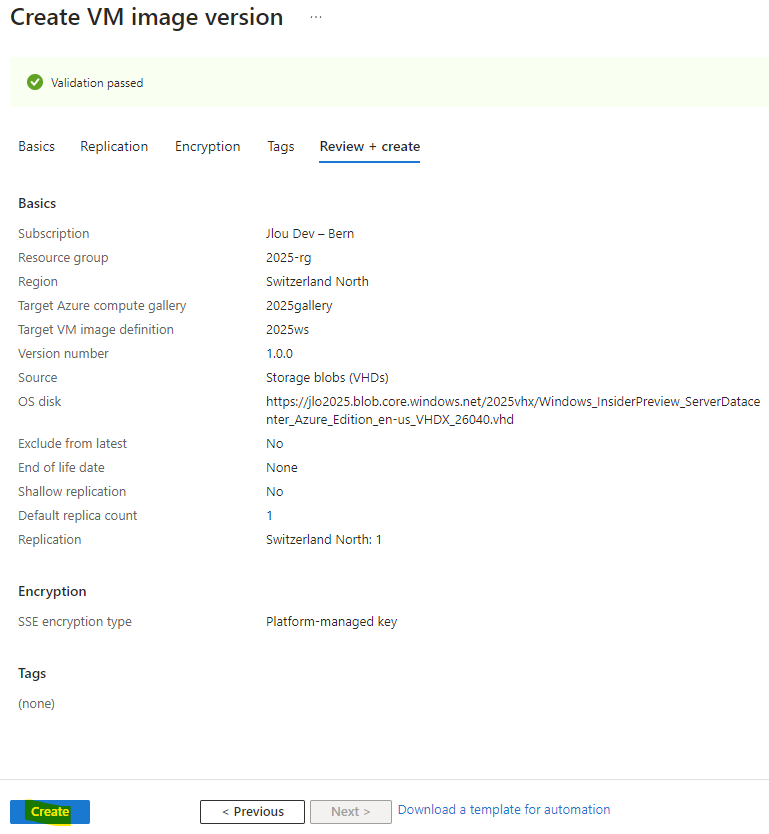Click the No value for Exclude from latest
This screenshot has width=769, height=834.
[x=274, y=444]
